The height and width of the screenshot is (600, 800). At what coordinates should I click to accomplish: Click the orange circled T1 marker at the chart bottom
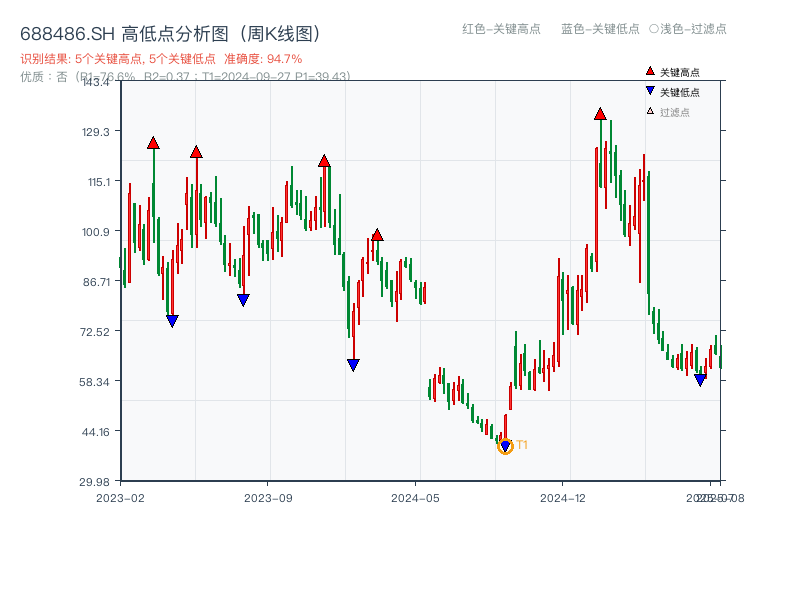coord(504,446)
